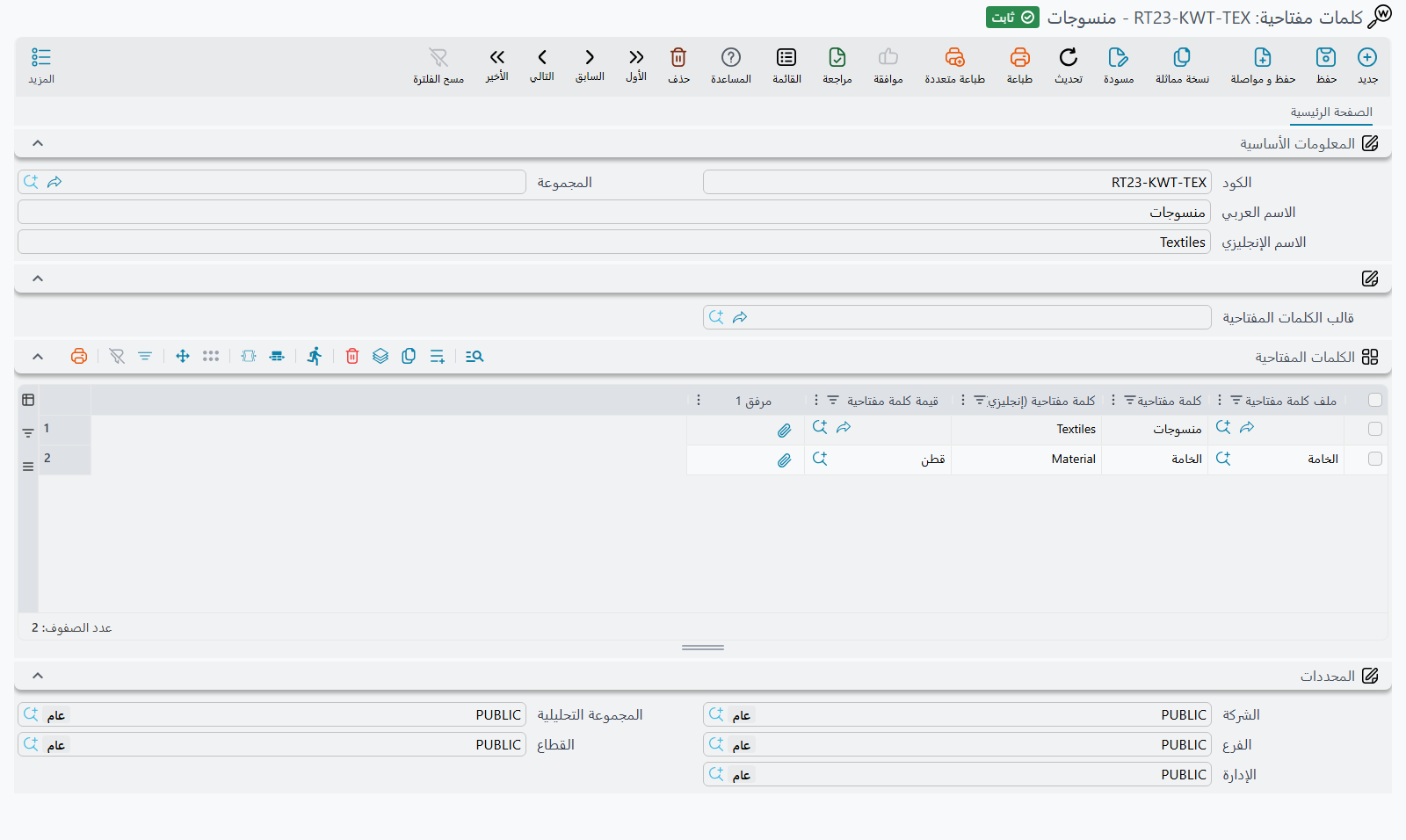The image size is (1406, 840).
Task: Collapse the المعلومات الأساسية section
Action: 38,143
